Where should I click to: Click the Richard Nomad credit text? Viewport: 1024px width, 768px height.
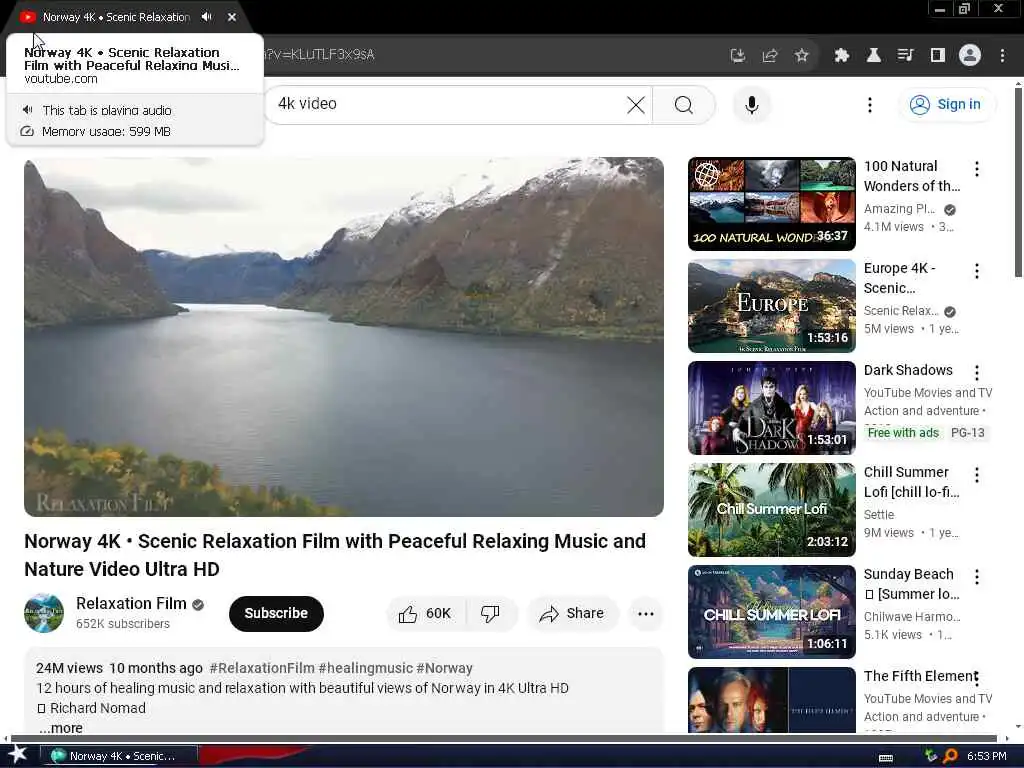[x=97, y=708]
